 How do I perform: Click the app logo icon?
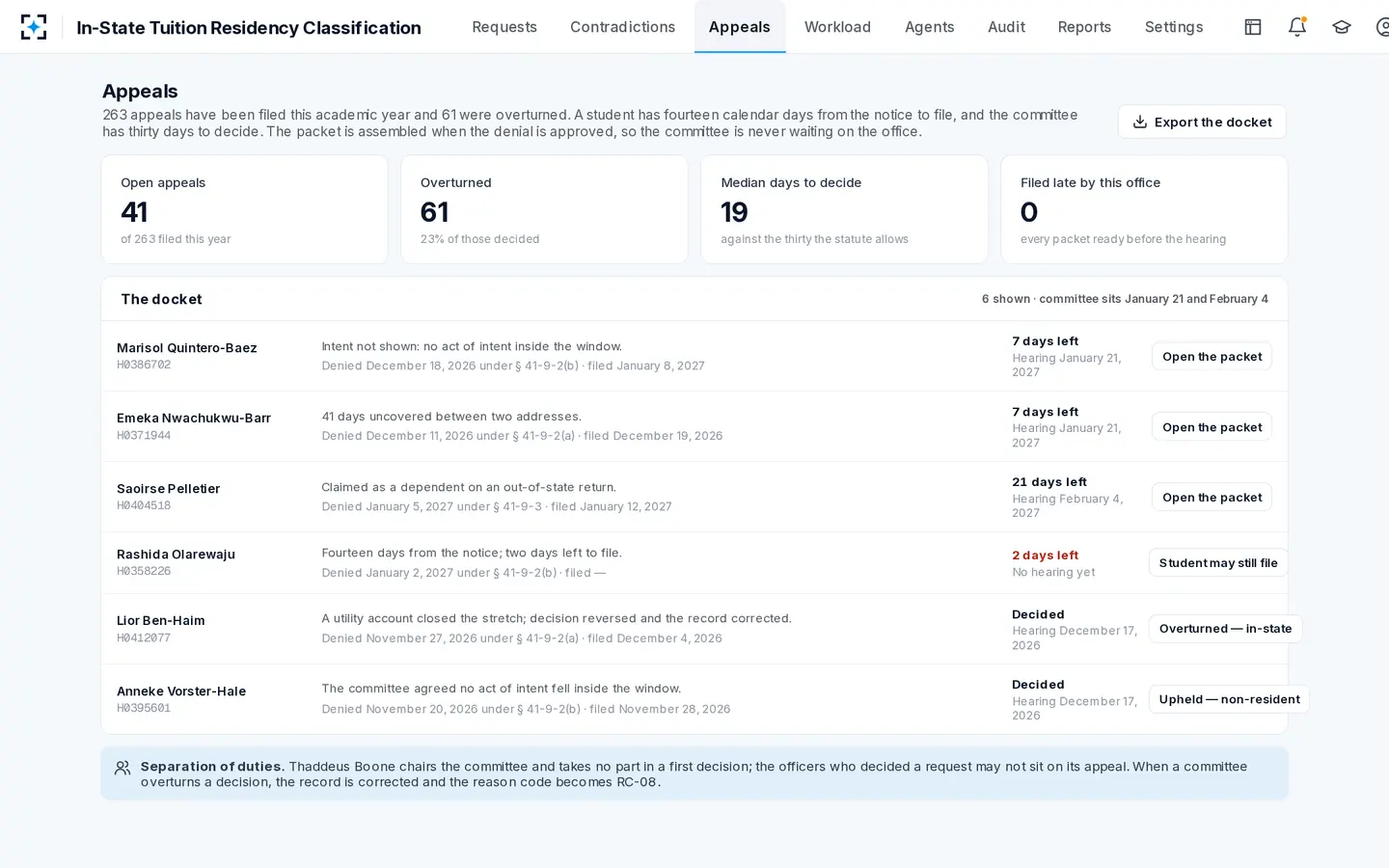coord(34,27)
